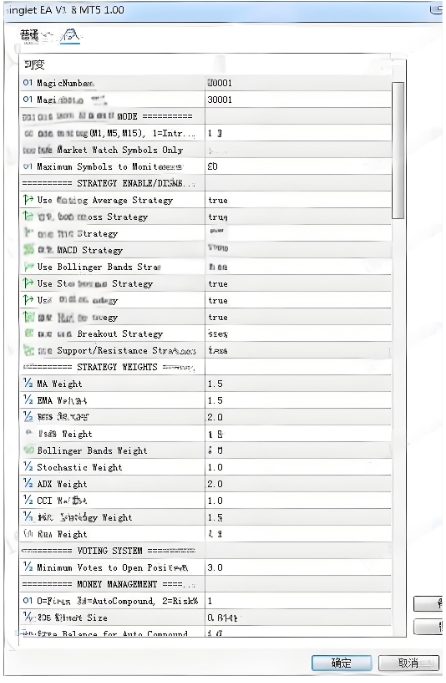The height and width of the screenshot is (683, 446).
Task: Click the integer type icon beside MagicNumber
Action: (28, 82)
